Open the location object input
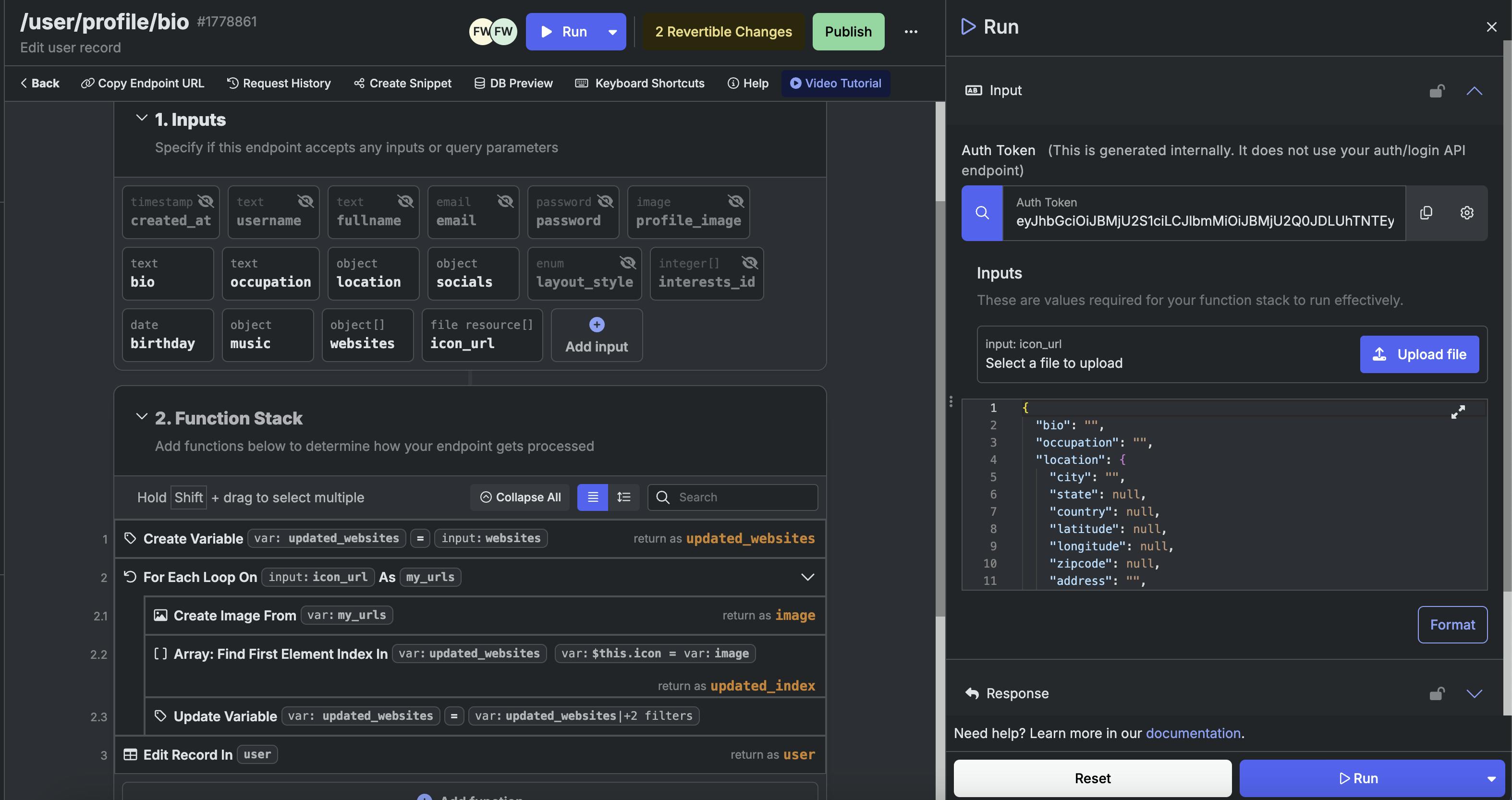 tap(373, 274)
